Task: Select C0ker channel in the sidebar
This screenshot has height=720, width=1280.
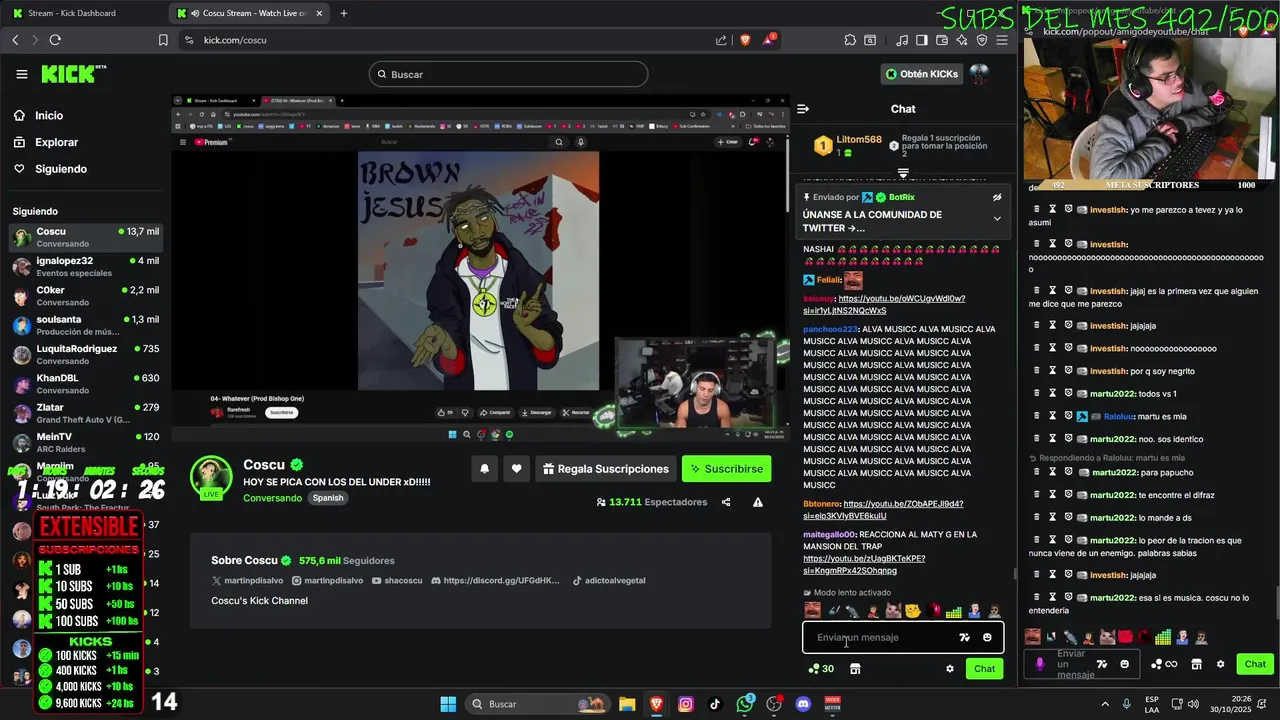Action: pos(85,296)
